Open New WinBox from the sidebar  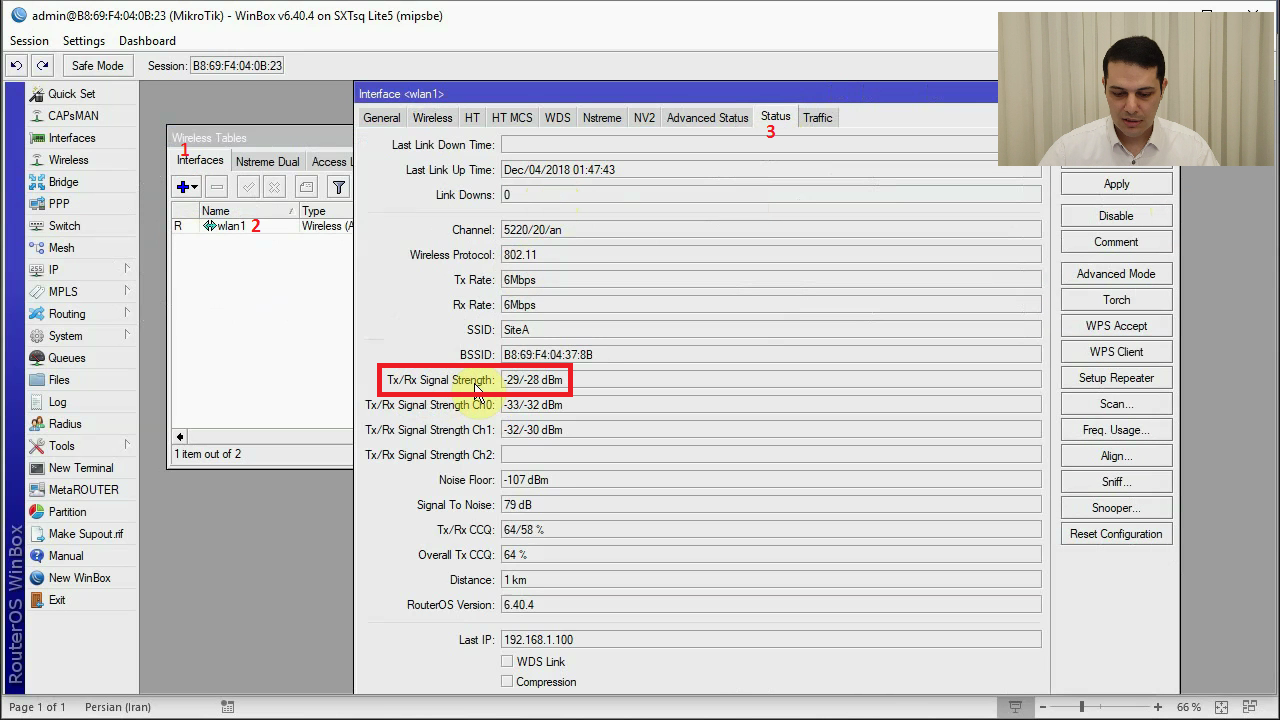coord(79,578)
